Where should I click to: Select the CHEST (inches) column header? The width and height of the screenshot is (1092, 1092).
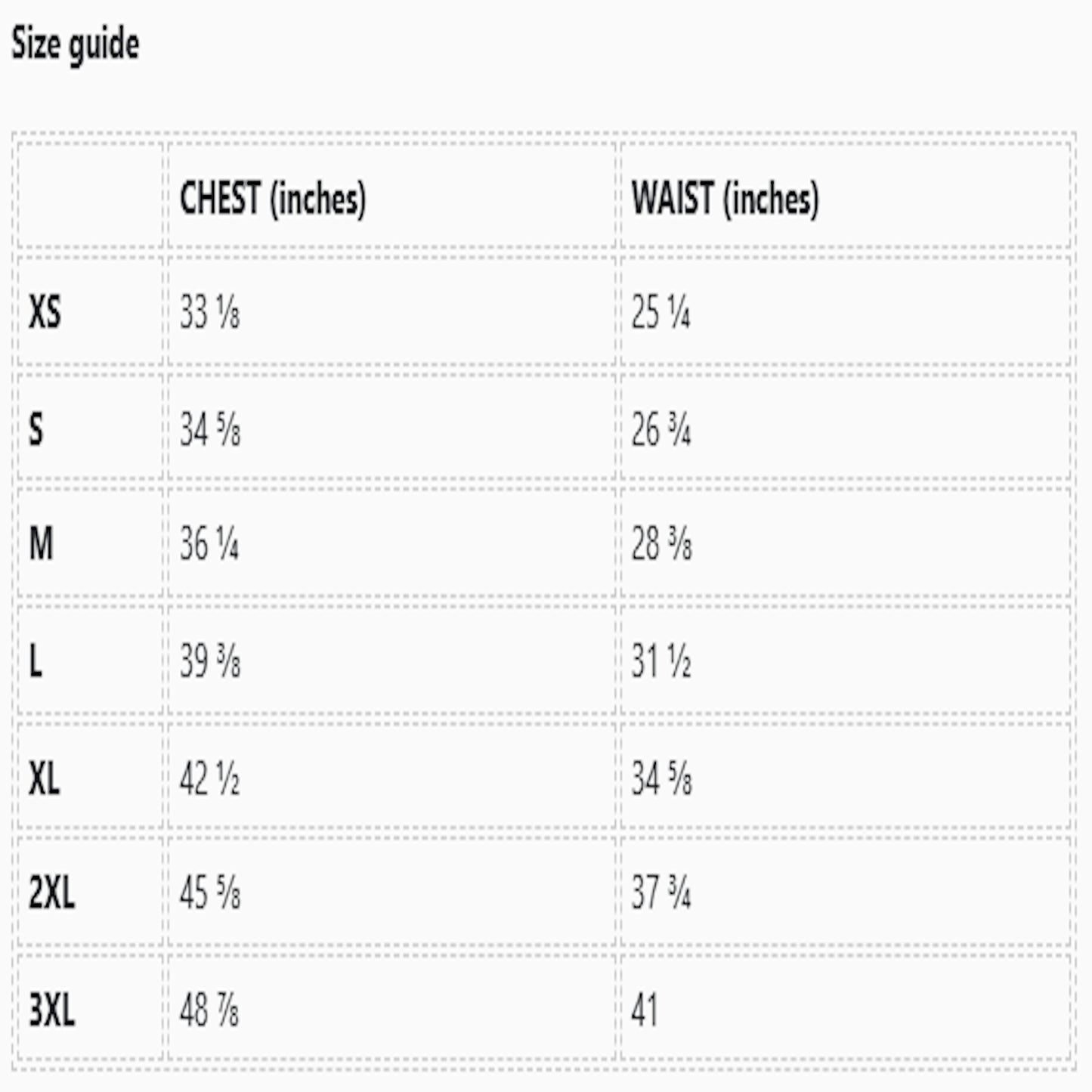click(273, 199)
